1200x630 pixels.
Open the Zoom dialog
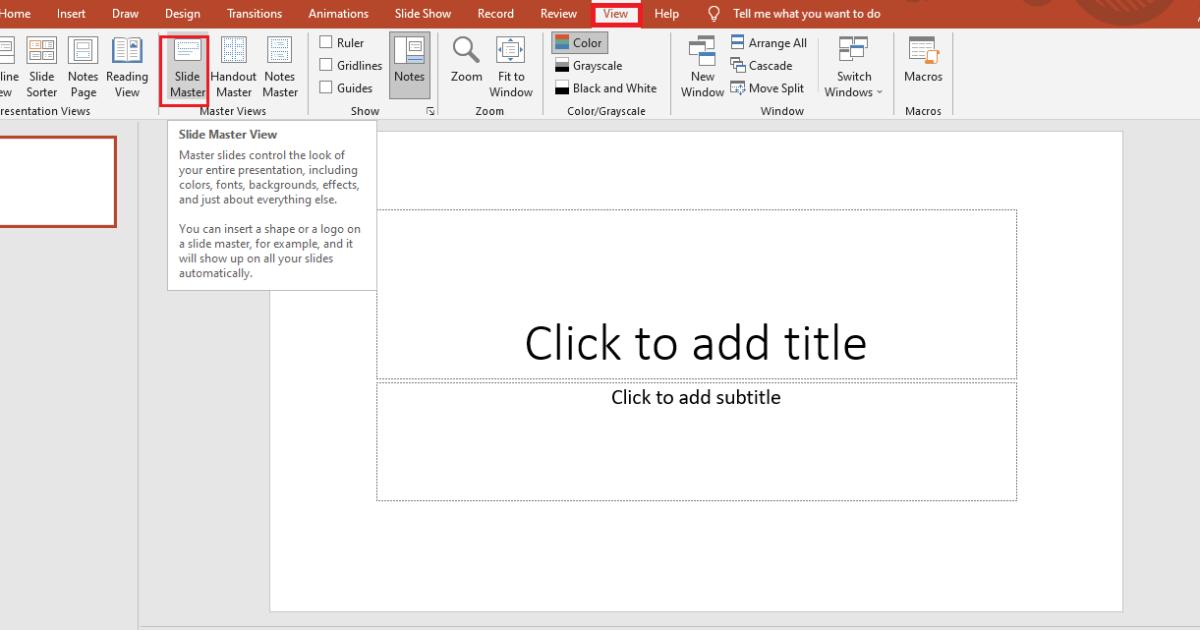point(465,67)
